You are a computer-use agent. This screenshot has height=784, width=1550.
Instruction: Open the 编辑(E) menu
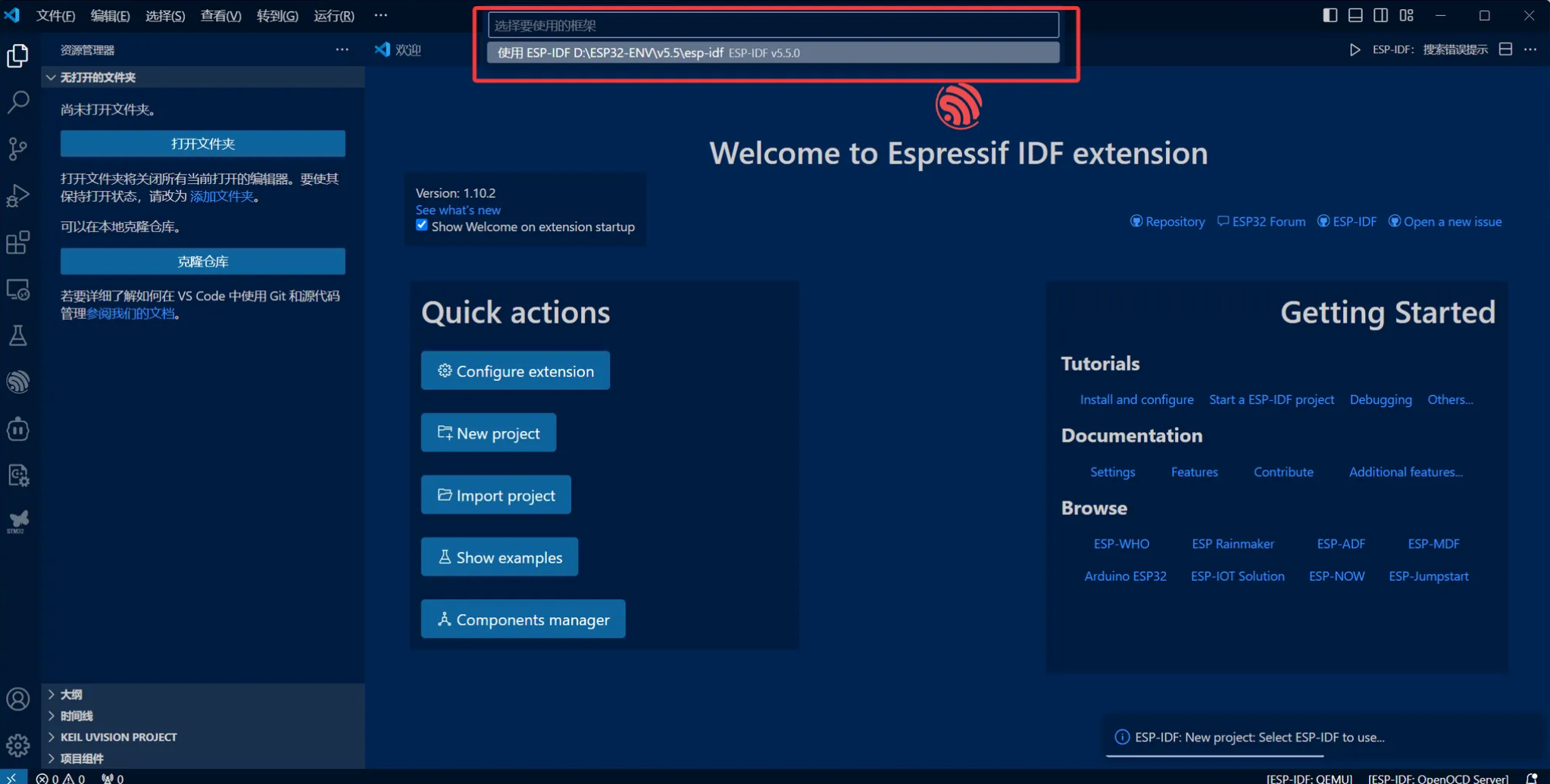(110, 16)
